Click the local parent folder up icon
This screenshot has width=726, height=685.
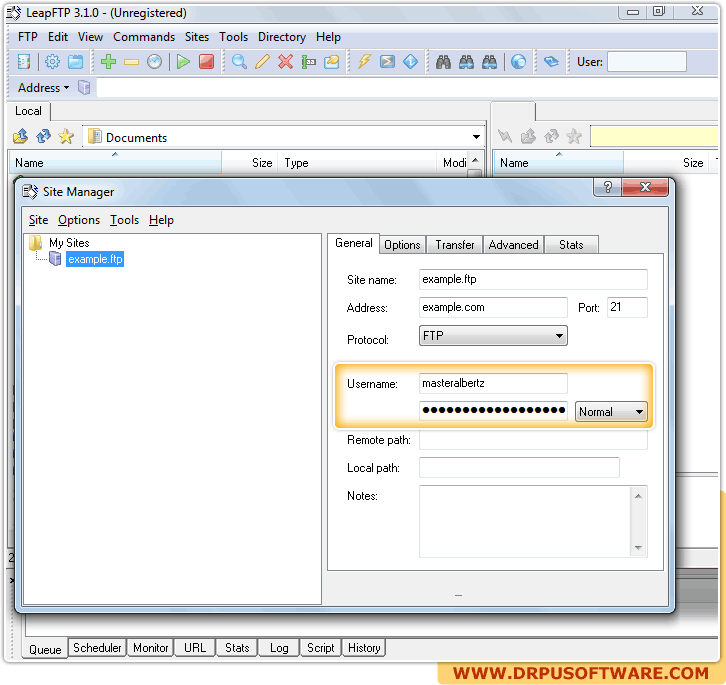pos(20,136)
